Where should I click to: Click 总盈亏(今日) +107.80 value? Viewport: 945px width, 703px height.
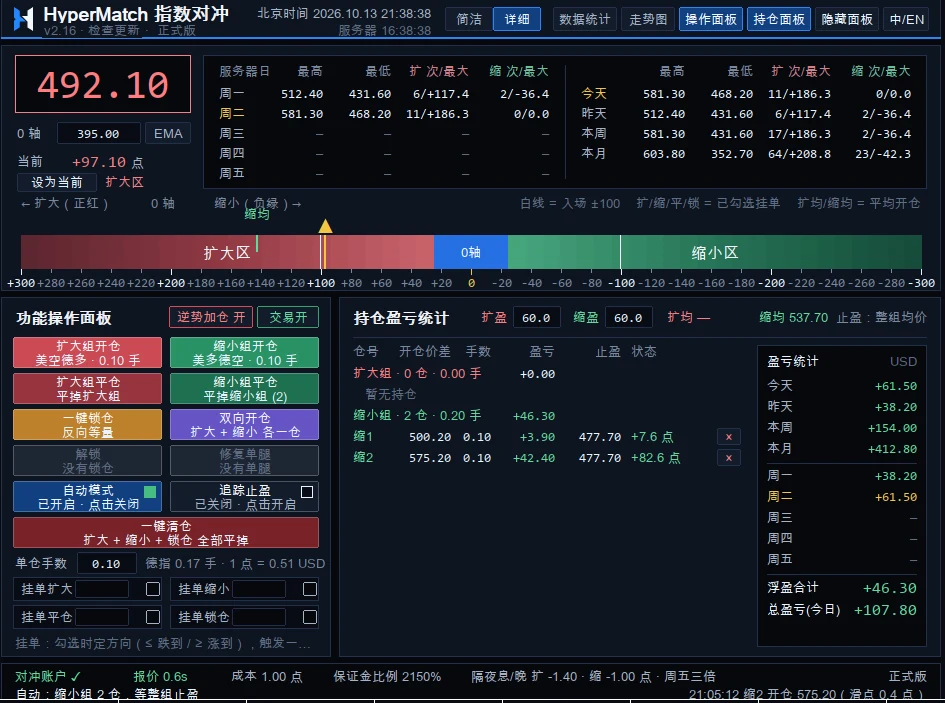pos(885,610)
